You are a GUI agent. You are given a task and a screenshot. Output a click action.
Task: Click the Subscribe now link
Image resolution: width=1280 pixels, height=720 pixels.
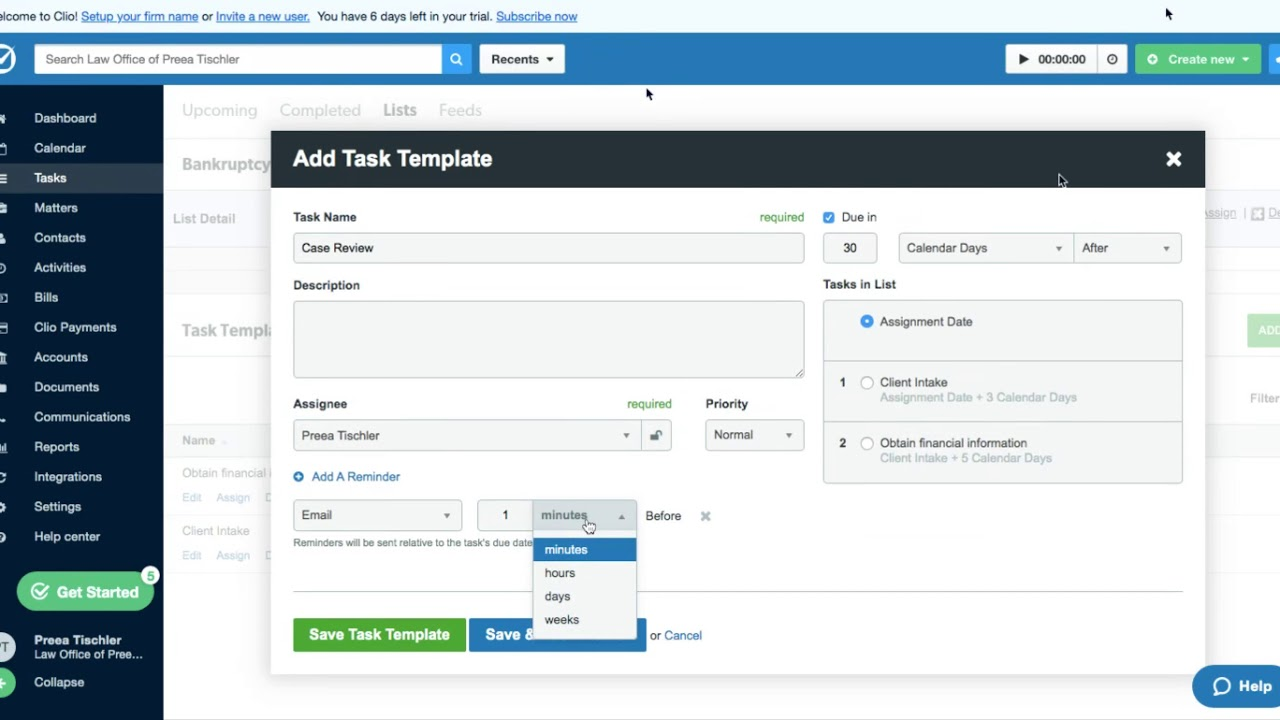coord(536,16)
